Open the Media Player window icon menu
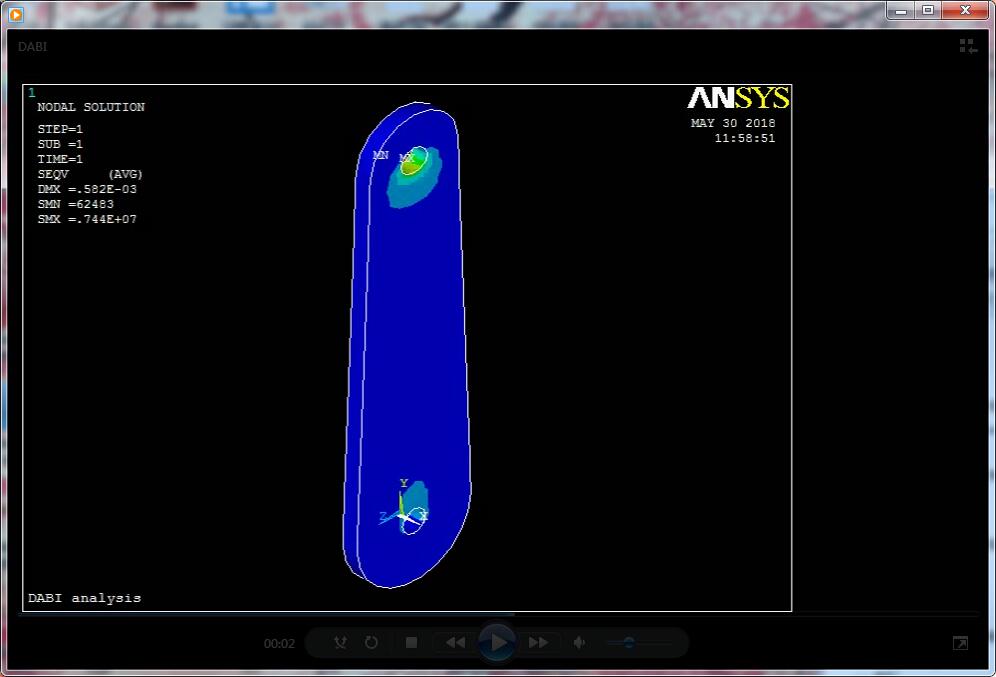996x677 pixels. [x=16, y=14]
